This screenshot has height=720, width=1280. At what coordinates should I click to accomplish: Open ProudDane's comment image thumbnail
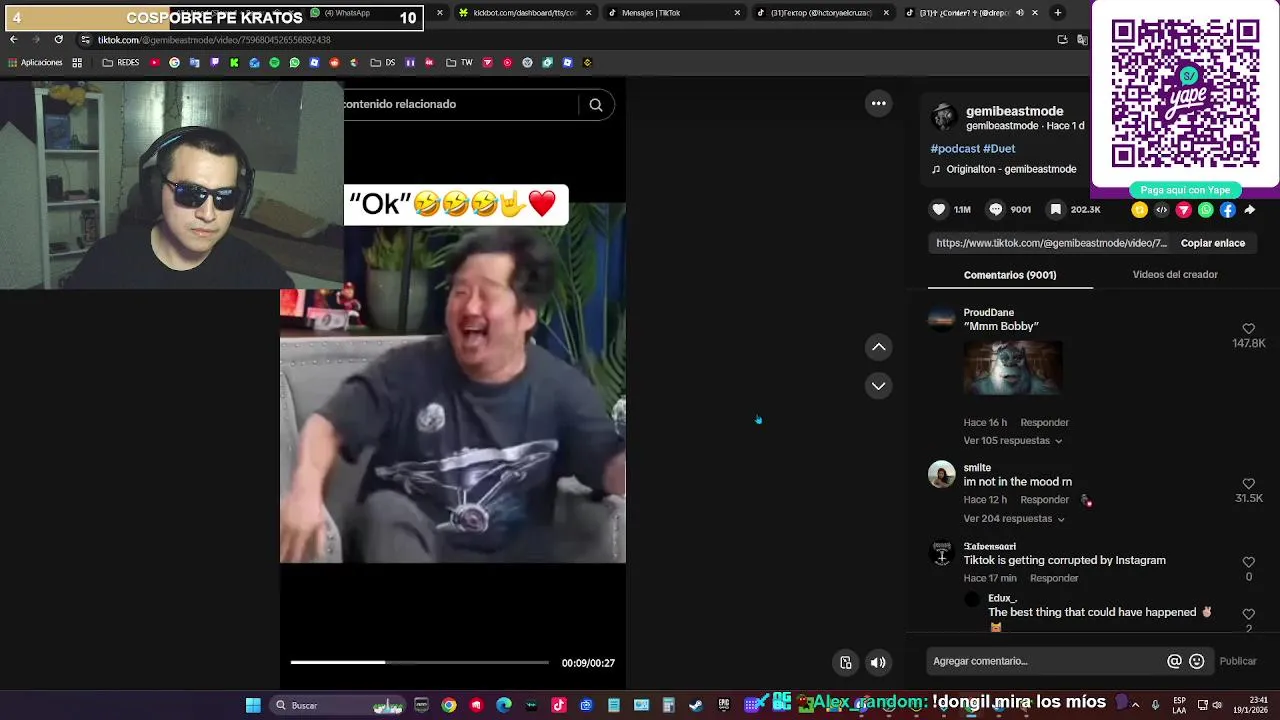[1012, 369]
